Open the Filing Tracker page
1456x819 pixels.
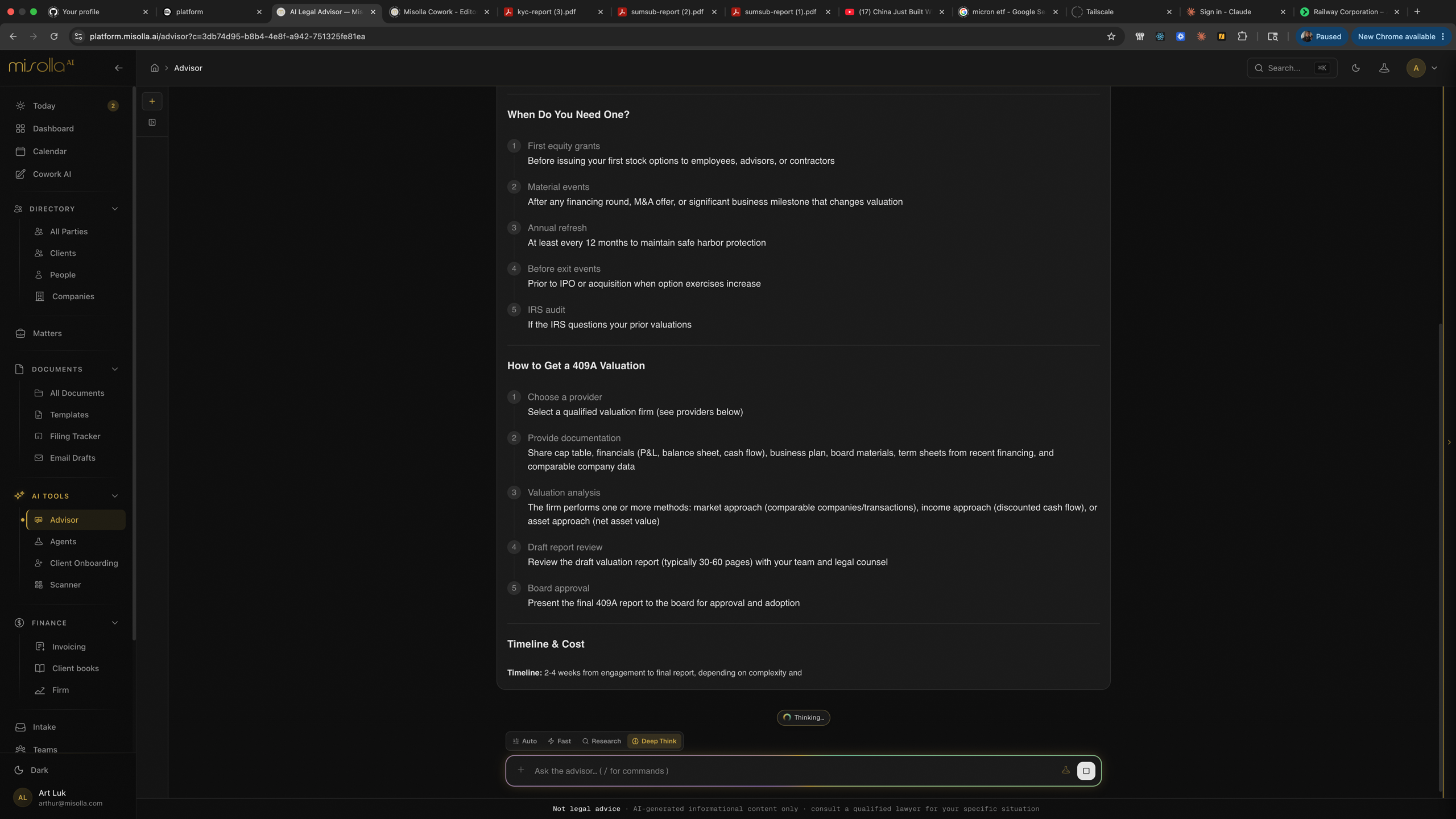(x=76, y=436)
